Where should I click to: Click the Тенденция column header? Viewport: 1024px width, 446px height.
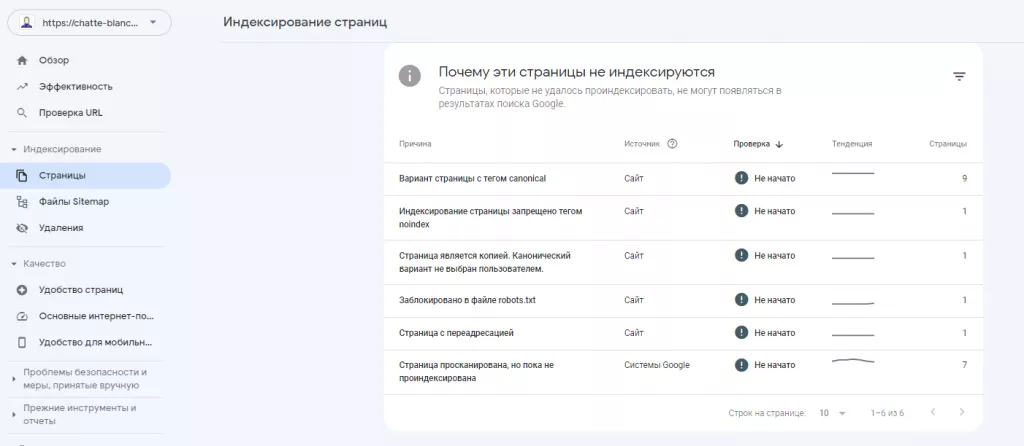tap(852, 144)
